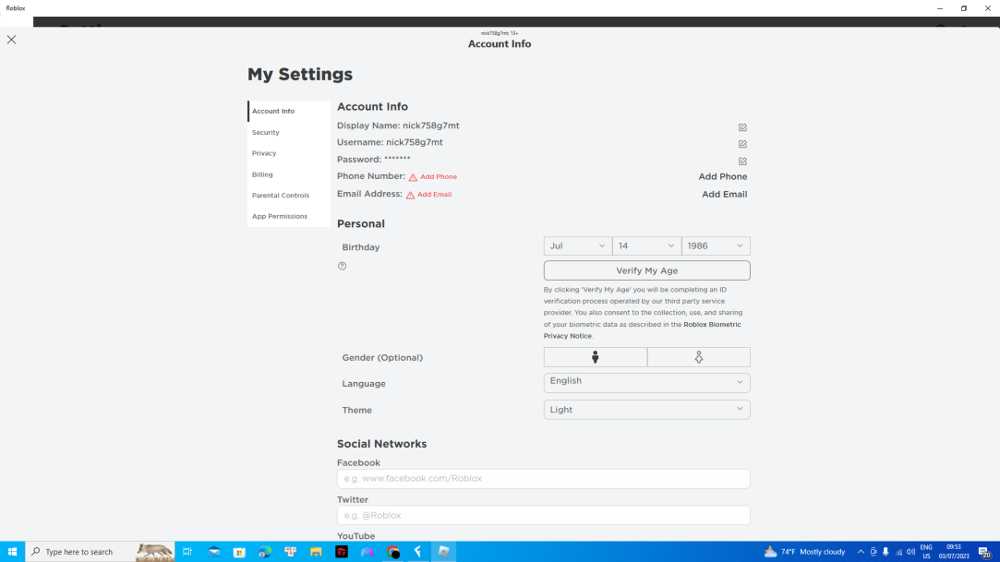Open the taskbar clock and date

coord(953,552)
